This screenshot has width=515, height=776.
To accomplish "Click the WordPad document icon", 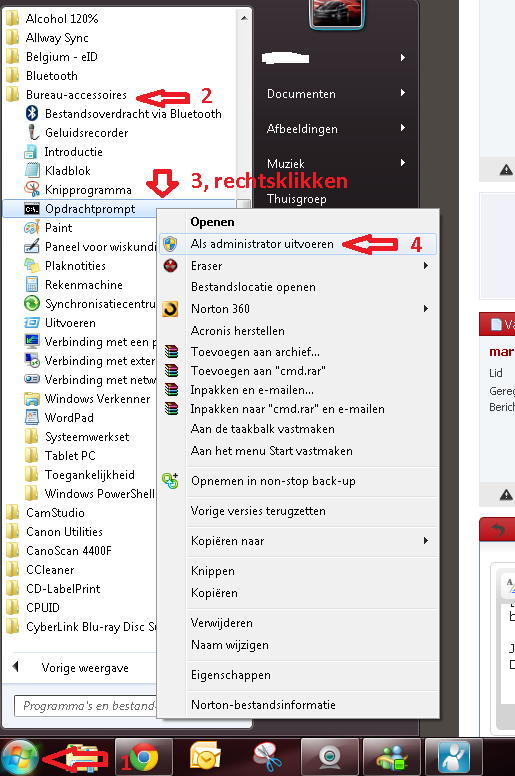I will pyautogui.click(x=32, y=418).
